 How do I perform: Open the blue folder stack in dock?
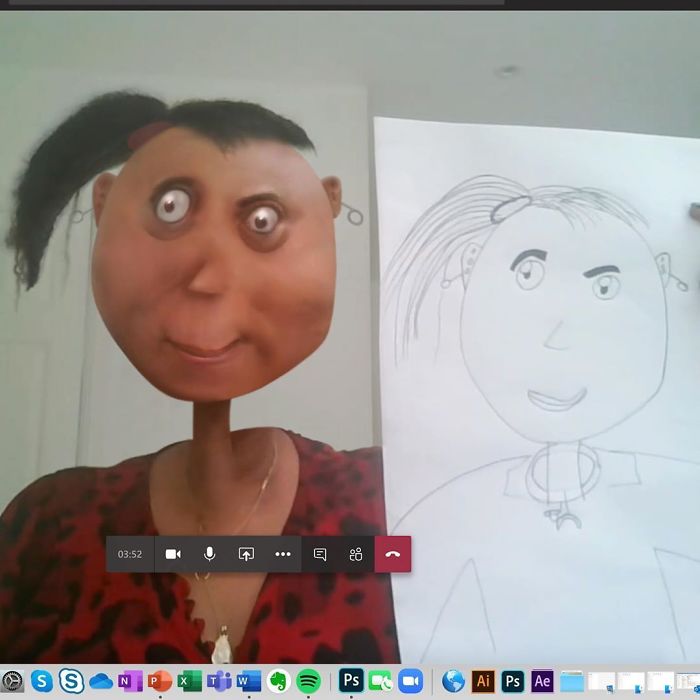click(572, 682)
